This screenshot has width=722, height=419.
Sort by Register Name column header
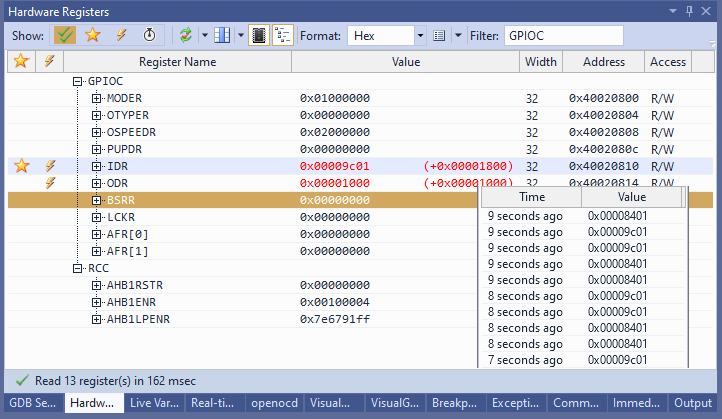(x=177, y=62)
